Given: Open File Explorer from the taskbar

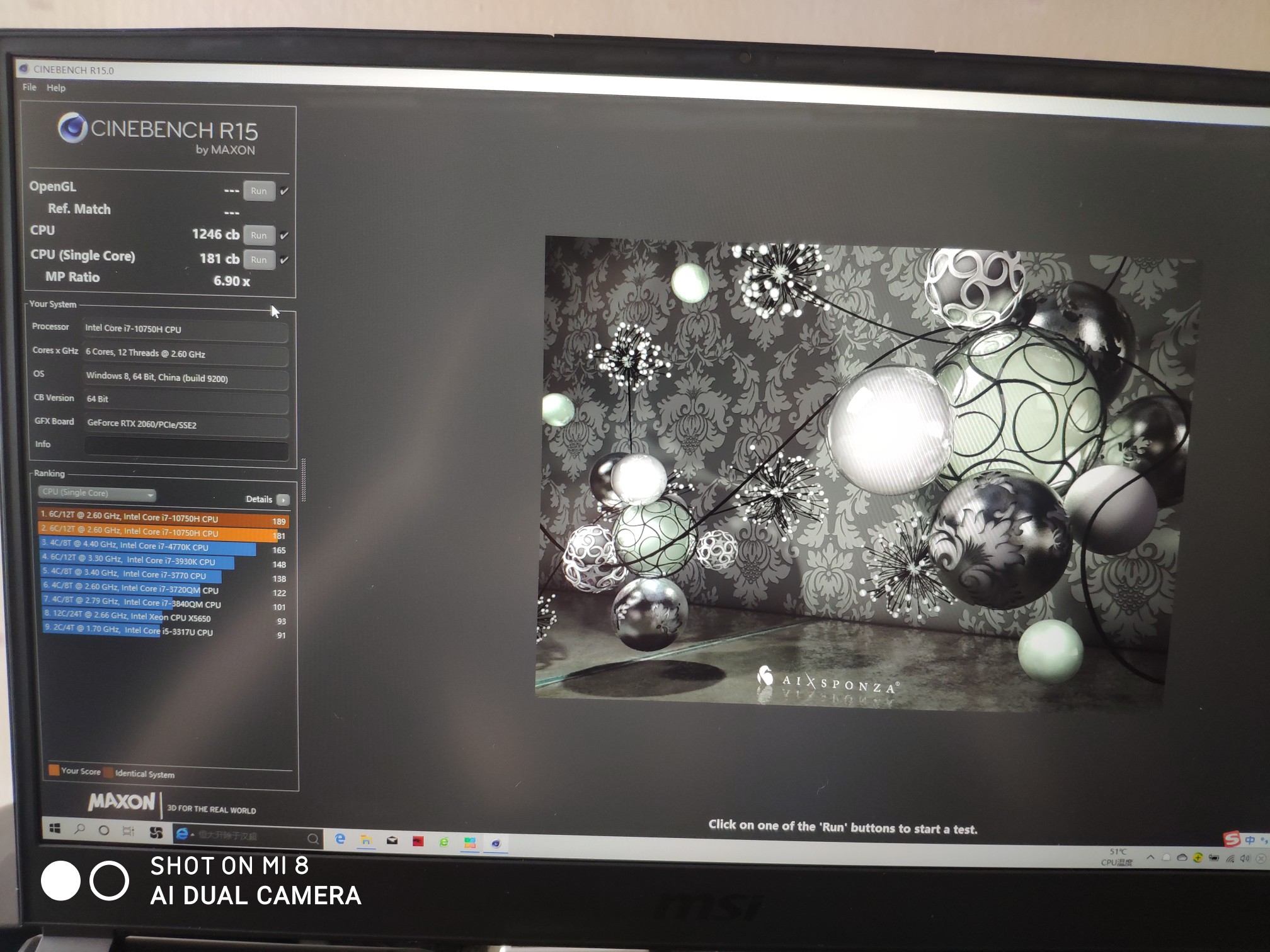Looking at the screenshot, I should 366,840.
